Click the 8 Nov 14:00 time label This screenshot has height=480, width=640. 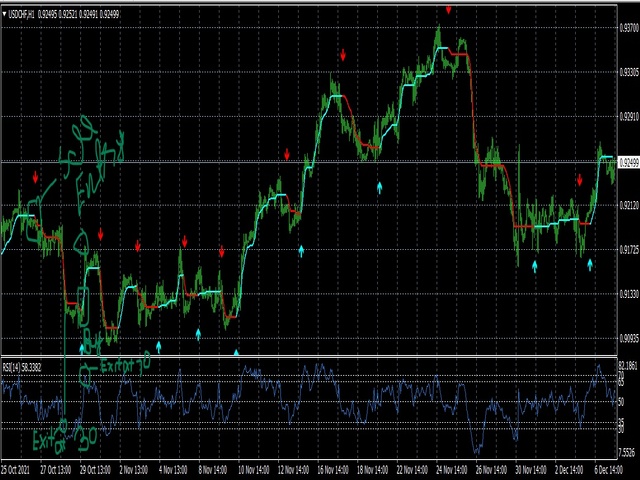point(213,469)
